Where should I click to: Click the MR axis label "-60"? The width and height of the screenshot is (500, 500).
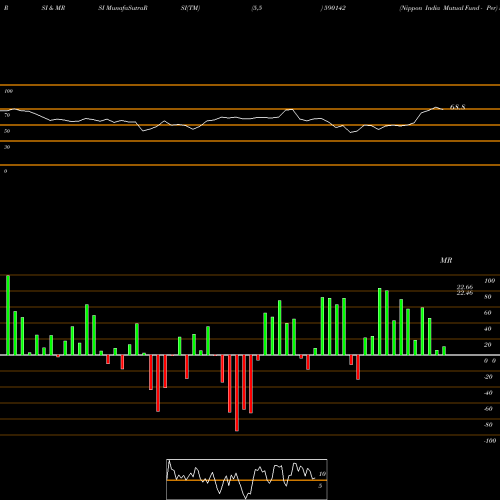point(488,409)
